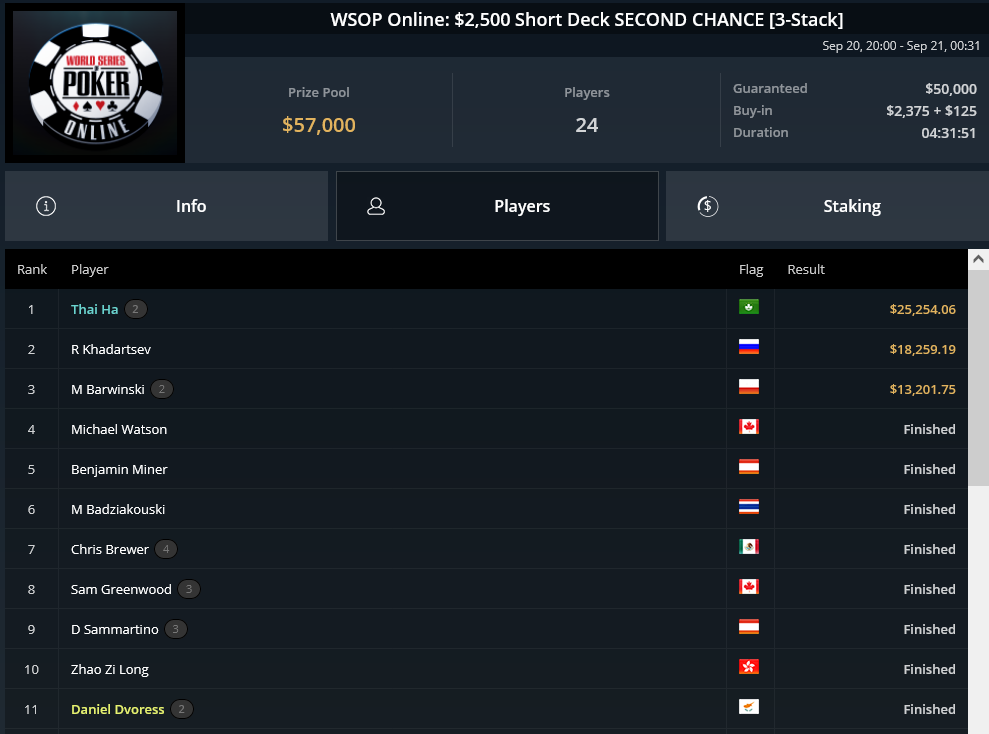Click the players list scrollbar thumb
Viewport: 989px width, 734px height.
tap(978, 378)
